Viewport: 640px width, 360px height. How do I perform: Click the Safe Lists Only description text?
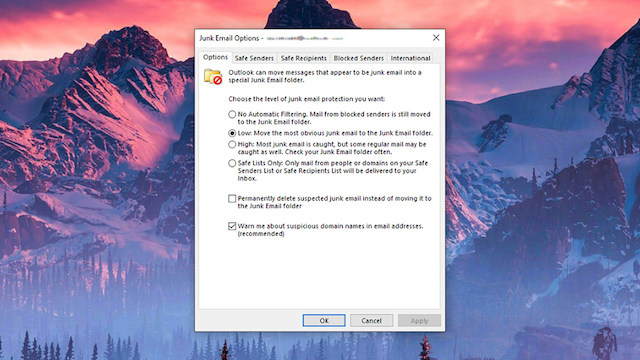coord(333,171)
